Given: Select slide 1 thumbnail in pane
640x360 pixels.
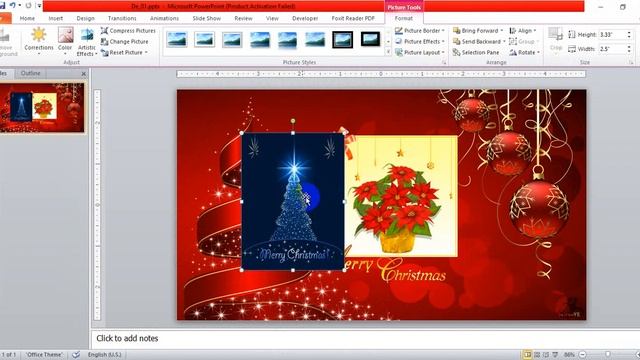Looking at the screenshot, I should [42, 107].
